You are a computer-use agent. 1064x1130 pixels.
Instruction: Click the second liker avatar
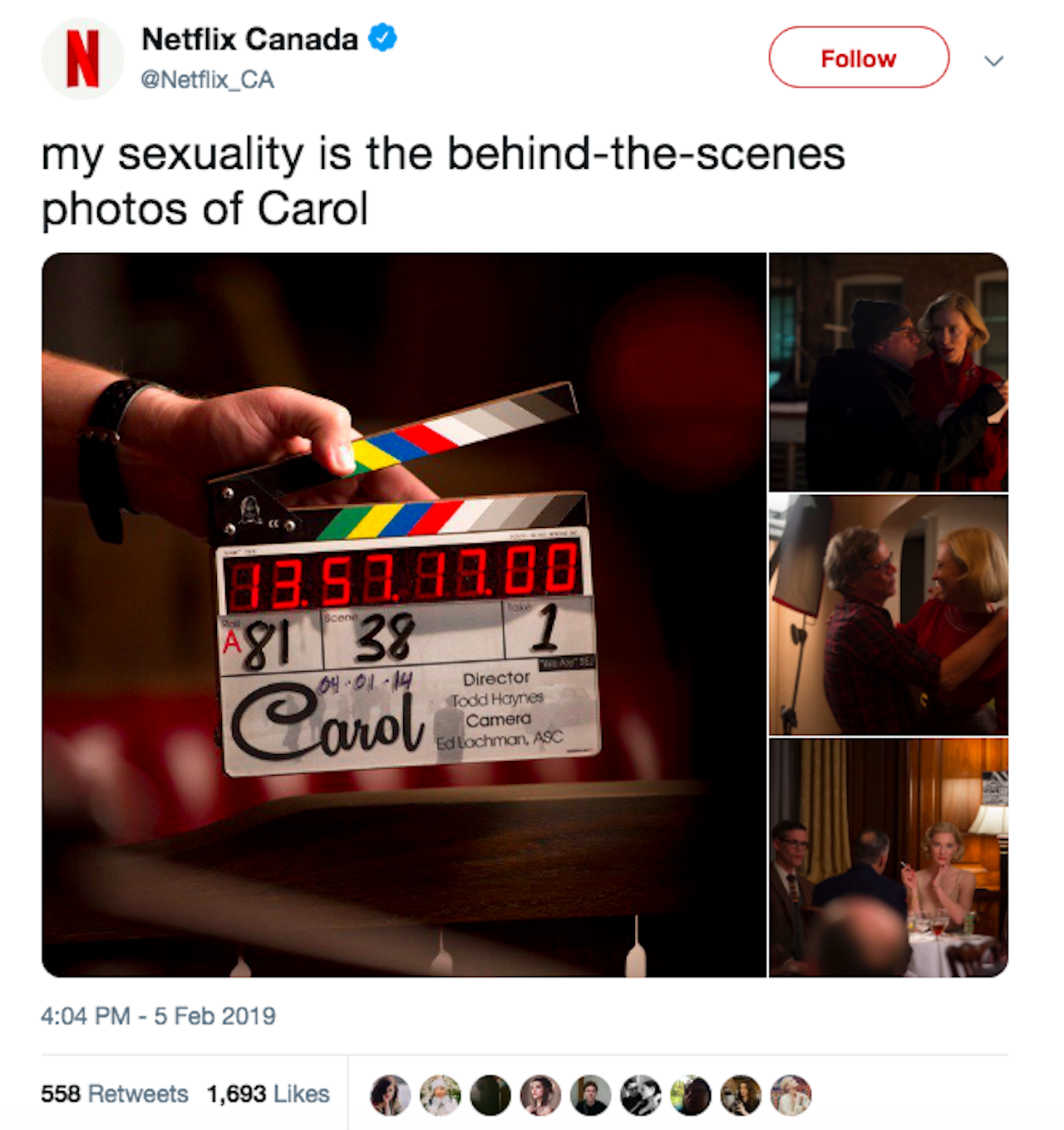point(441,1095)
